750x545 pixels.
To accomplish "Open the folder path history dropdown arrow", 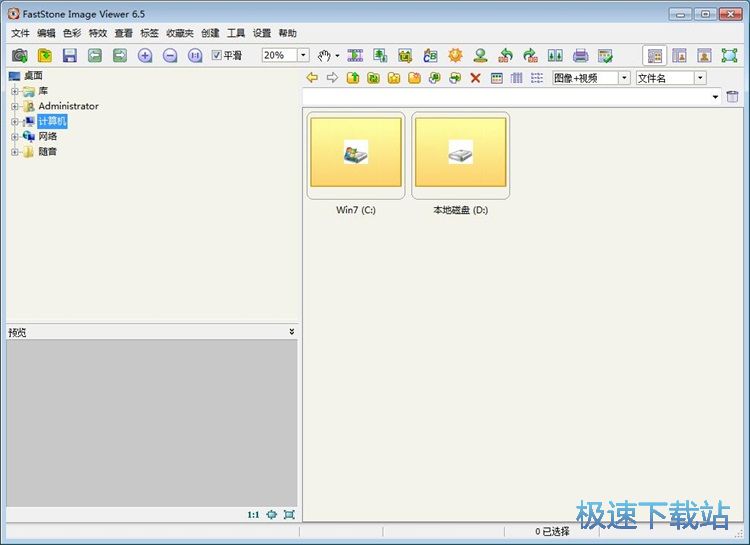I will coord(715,97).
